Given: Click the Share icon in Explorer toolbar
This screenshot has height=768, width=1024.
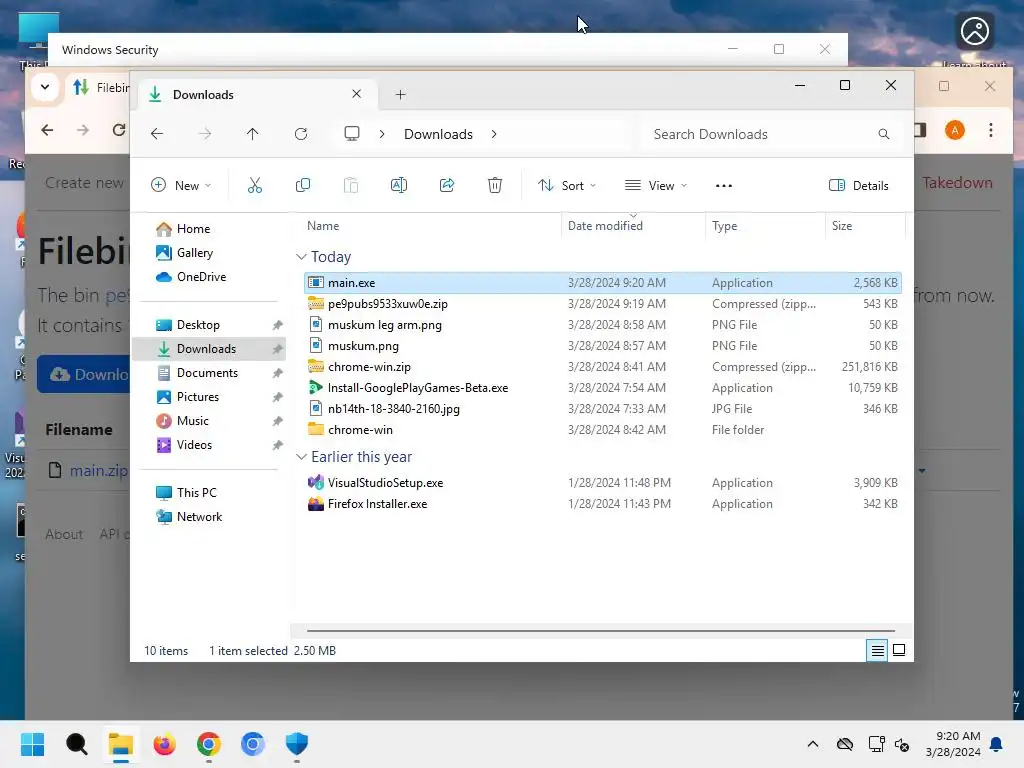Looking at the screenshot, I should point(447,185).
